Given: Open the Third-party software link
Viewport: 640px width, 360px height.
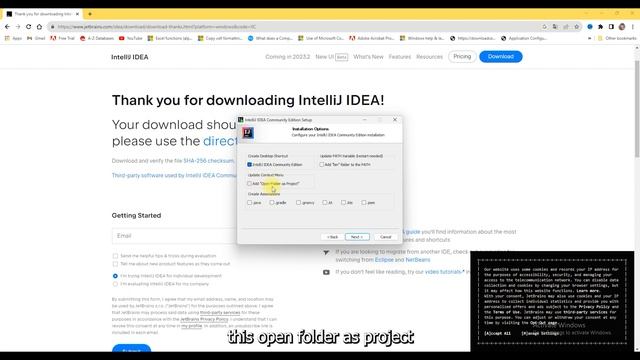Looking at the screenshot, I should pyautogui.click(x=174, y=176).
